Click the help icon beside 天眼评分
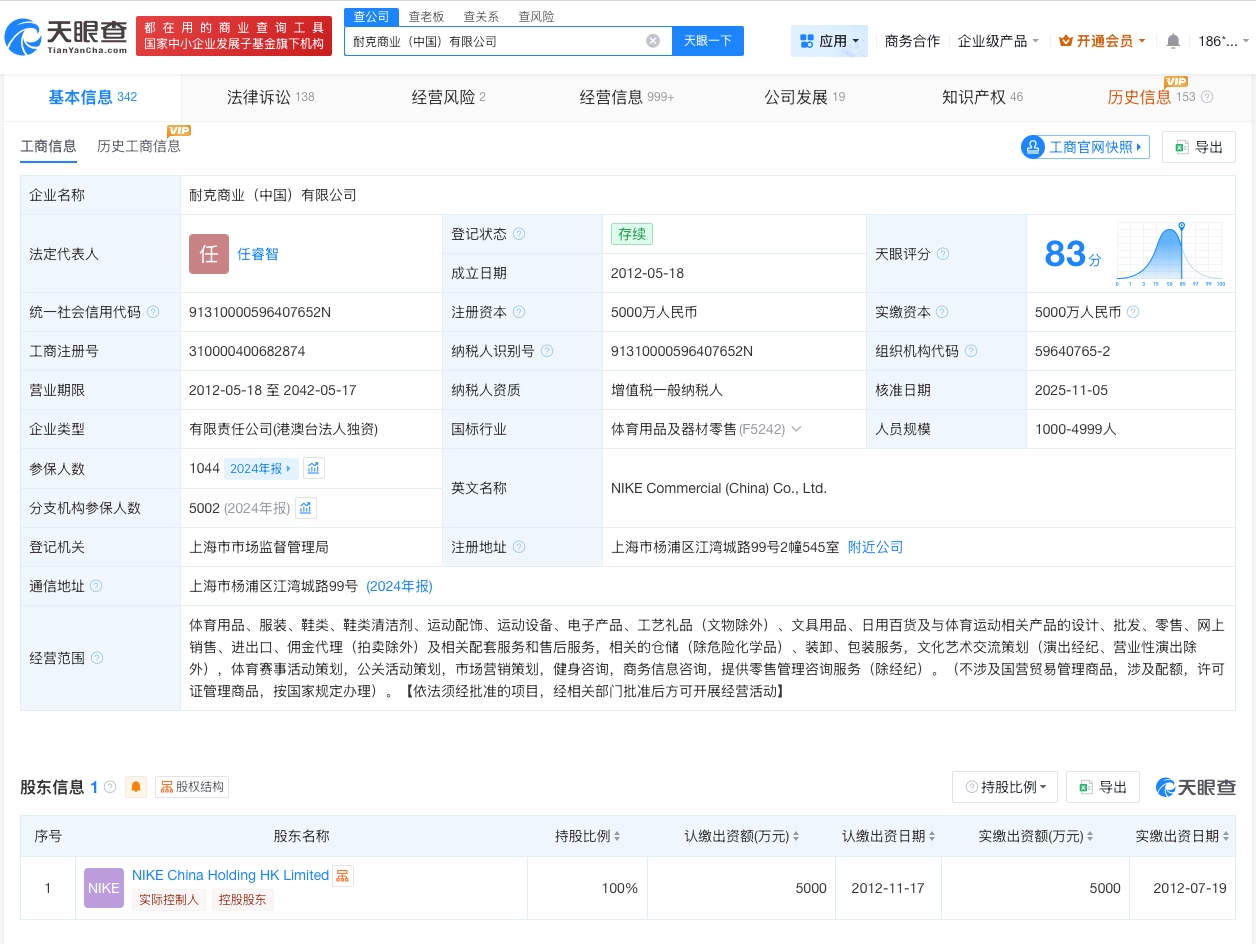This screenshot has height=944, width=1256. [x=943, y=254]
